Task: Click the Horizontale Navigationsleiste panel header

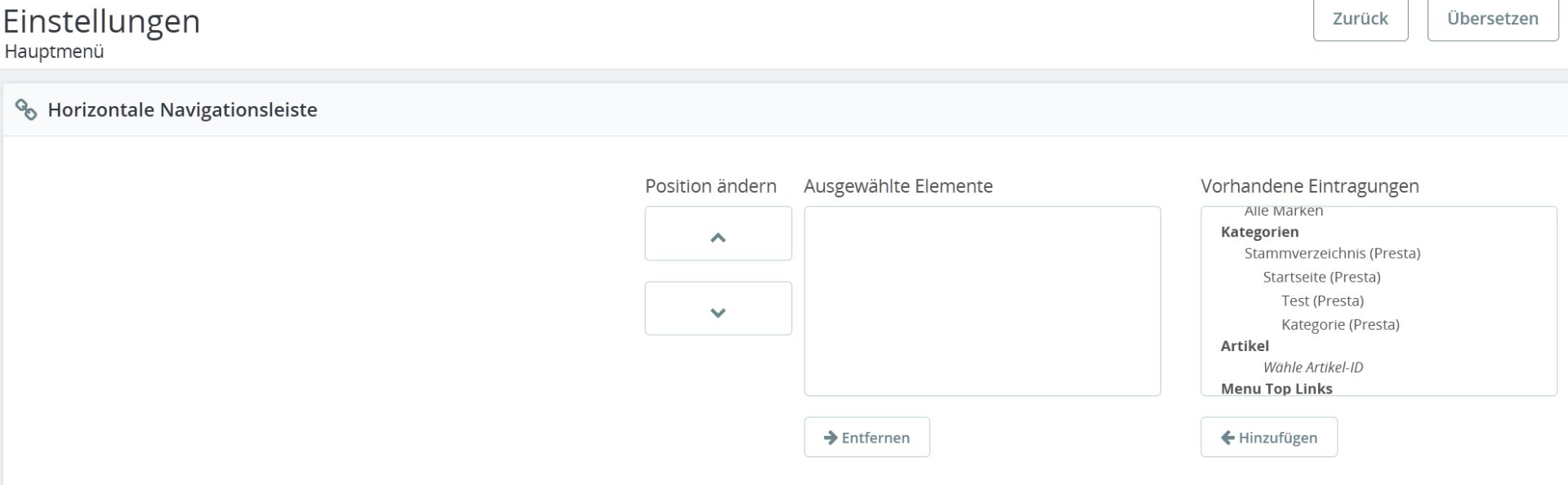Action: tap(182, 109)
